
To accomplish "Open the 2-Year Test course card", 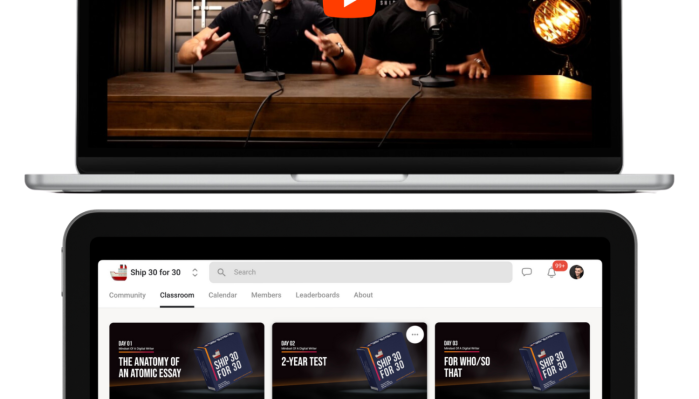I will click(350, 361).
